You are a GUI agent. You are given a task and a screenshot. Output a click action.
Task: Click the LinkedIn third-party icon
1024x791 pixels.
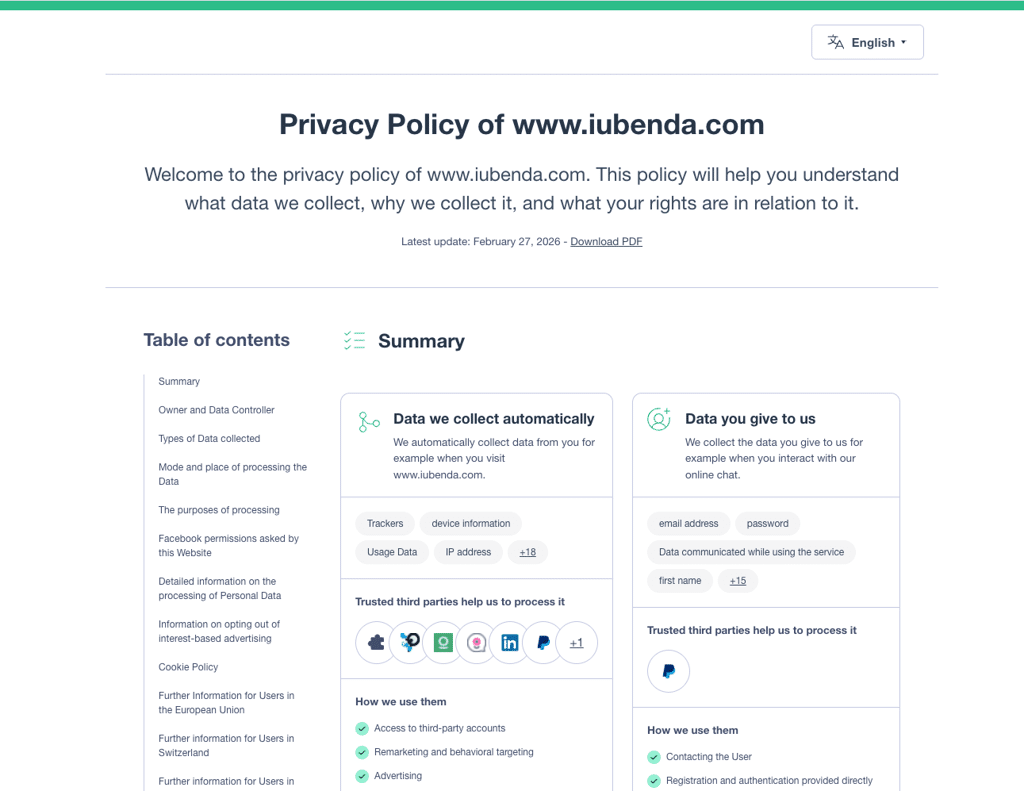click(509, 643)
